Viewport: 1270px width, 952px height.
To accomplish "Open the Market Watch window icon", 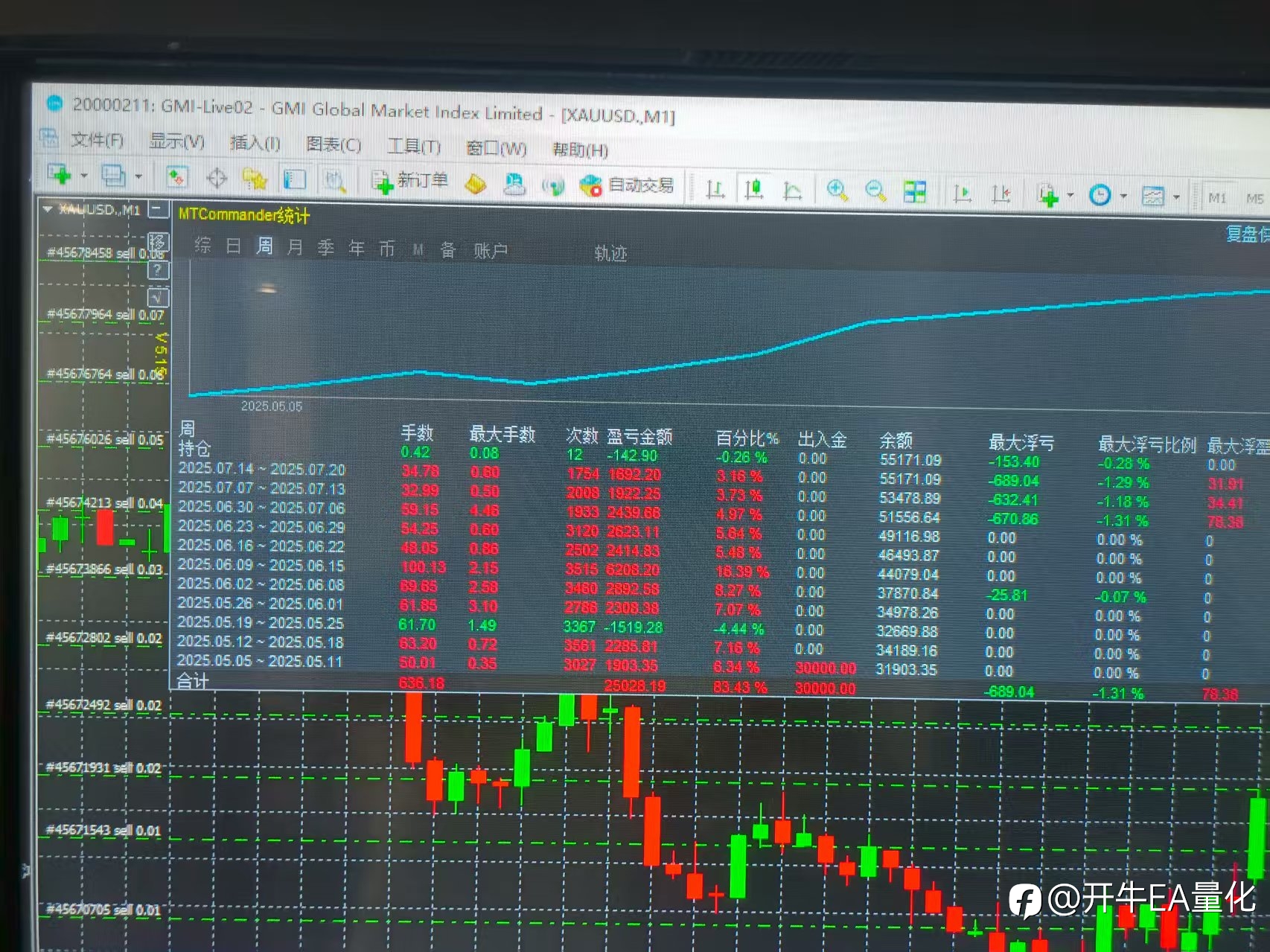I will 177,177.
